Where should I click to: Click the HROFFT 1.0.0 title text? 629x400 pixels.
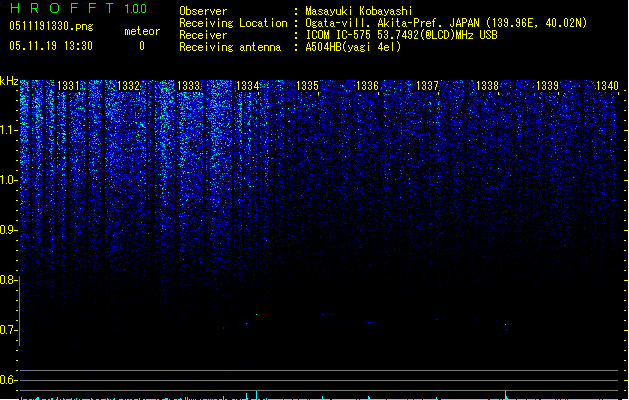(x=79, y=8)
